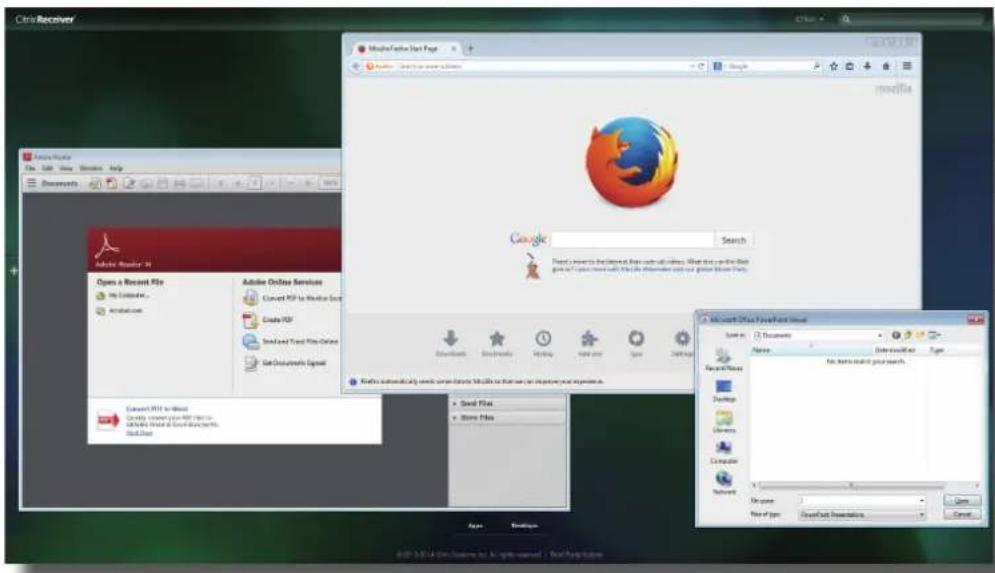Click the back icon in PowerPoint Viewer dialog
The width and height of the screenshot is (995, 573).
[x=896, y=335]
